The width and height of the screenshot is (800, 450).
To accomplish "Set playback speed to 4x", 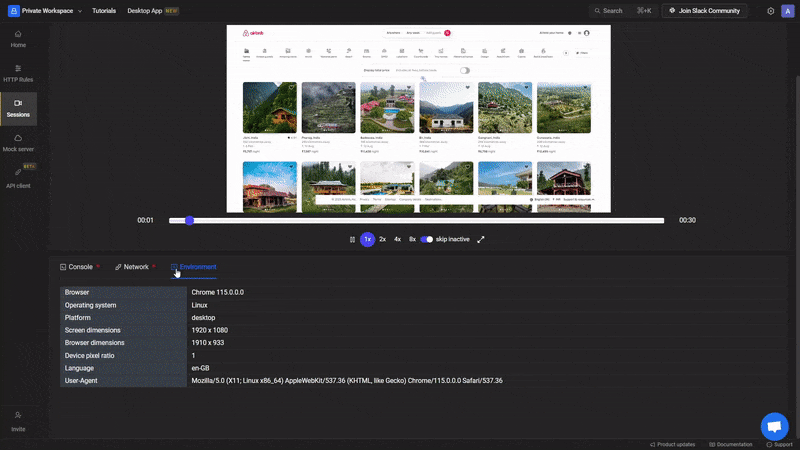I will [397, 239].
